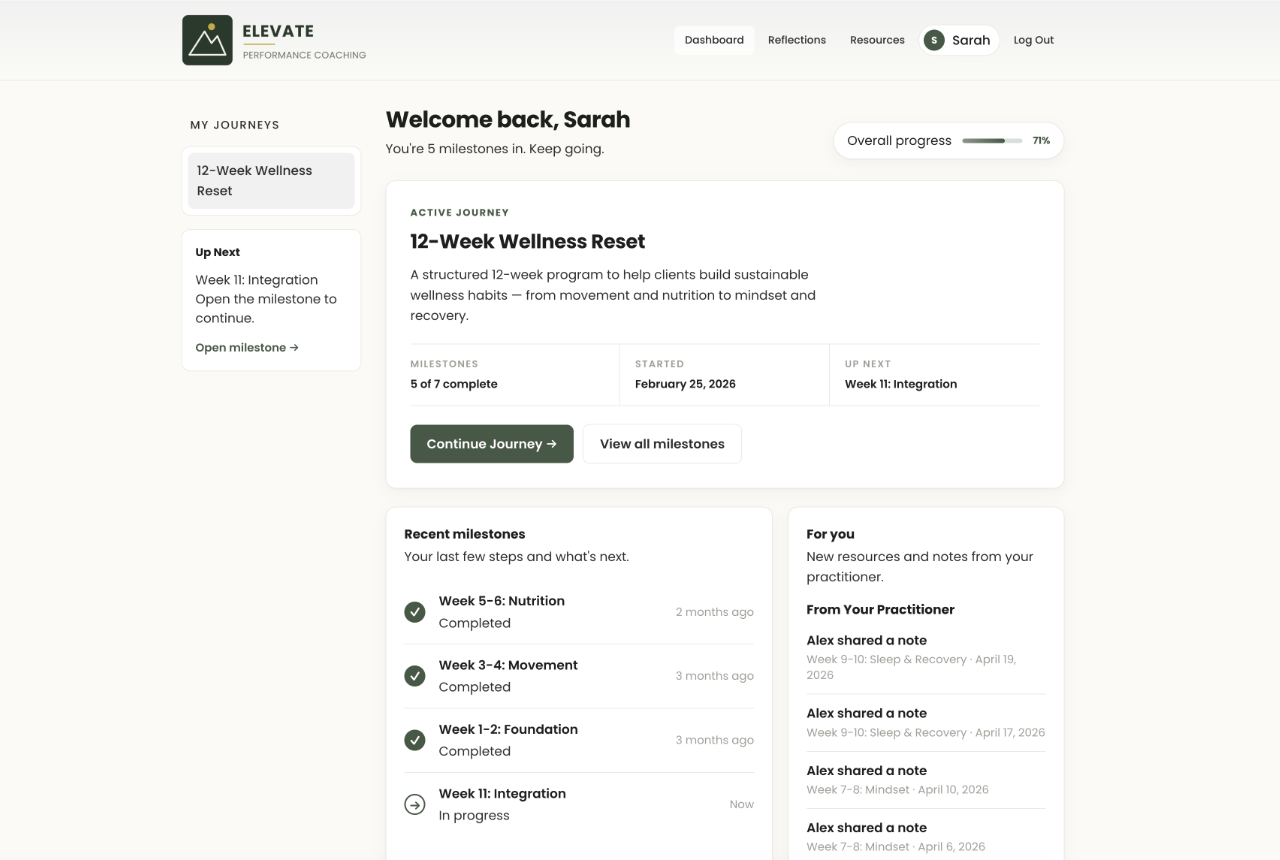This screenshot has width=1280, height=860.
Task: Open Alex's note dated April 19, 2026
Action: tap(926, 659)
